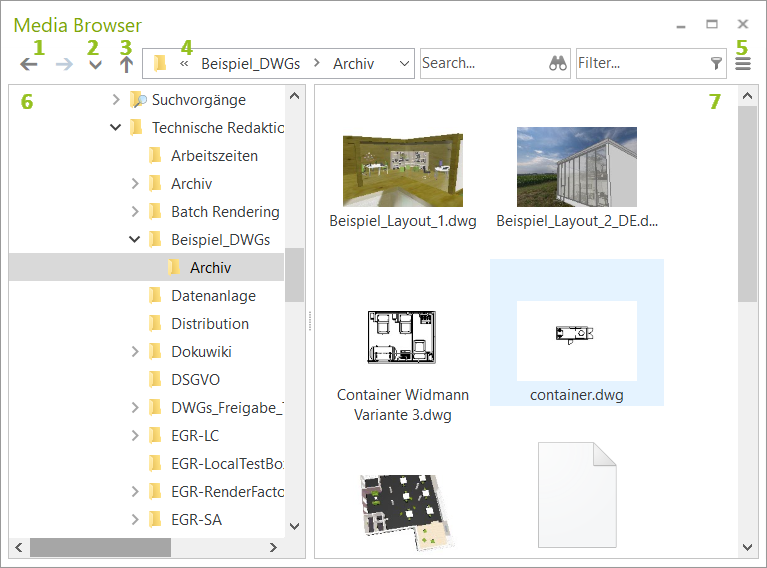Viewport: 767px width, 568px height.
Task: Select Beispiel_DWGs folder in tree
Action: [x=221, y=240]
